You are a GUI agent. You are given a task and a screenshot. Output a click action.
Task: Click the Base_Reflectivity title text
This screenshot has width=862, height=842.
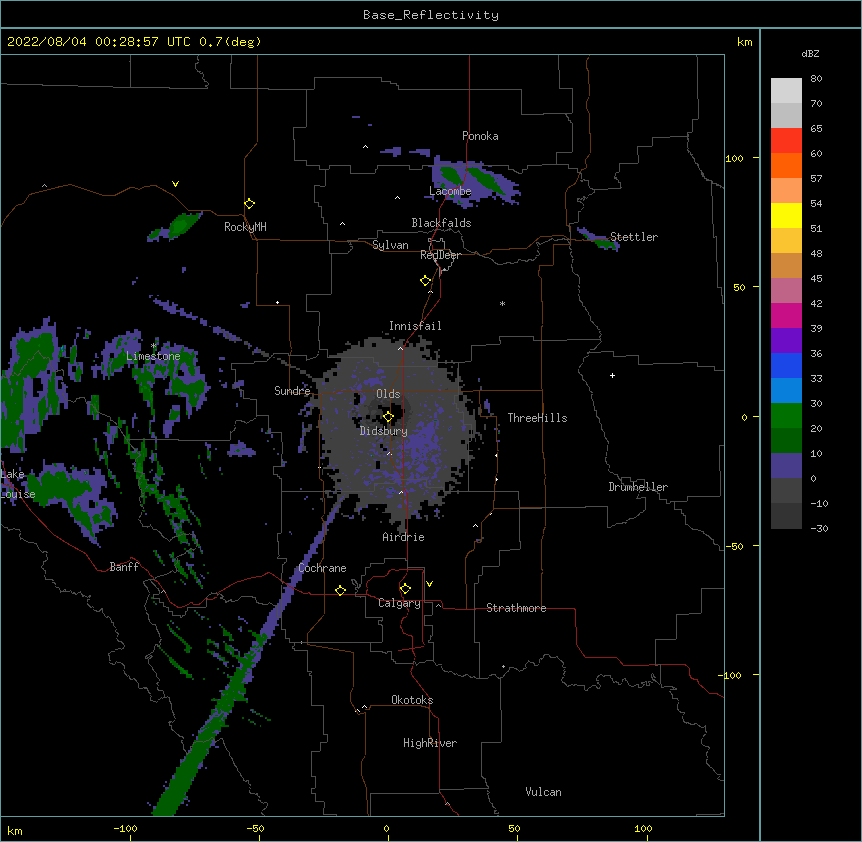(431, 15)
